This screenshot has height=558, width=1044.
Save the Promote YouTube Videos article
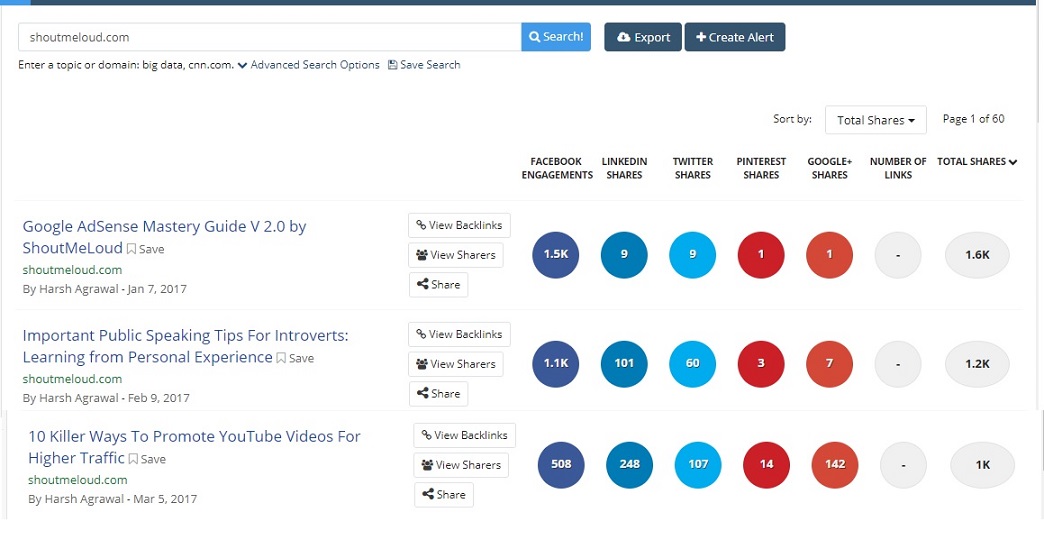pos(147,459)
